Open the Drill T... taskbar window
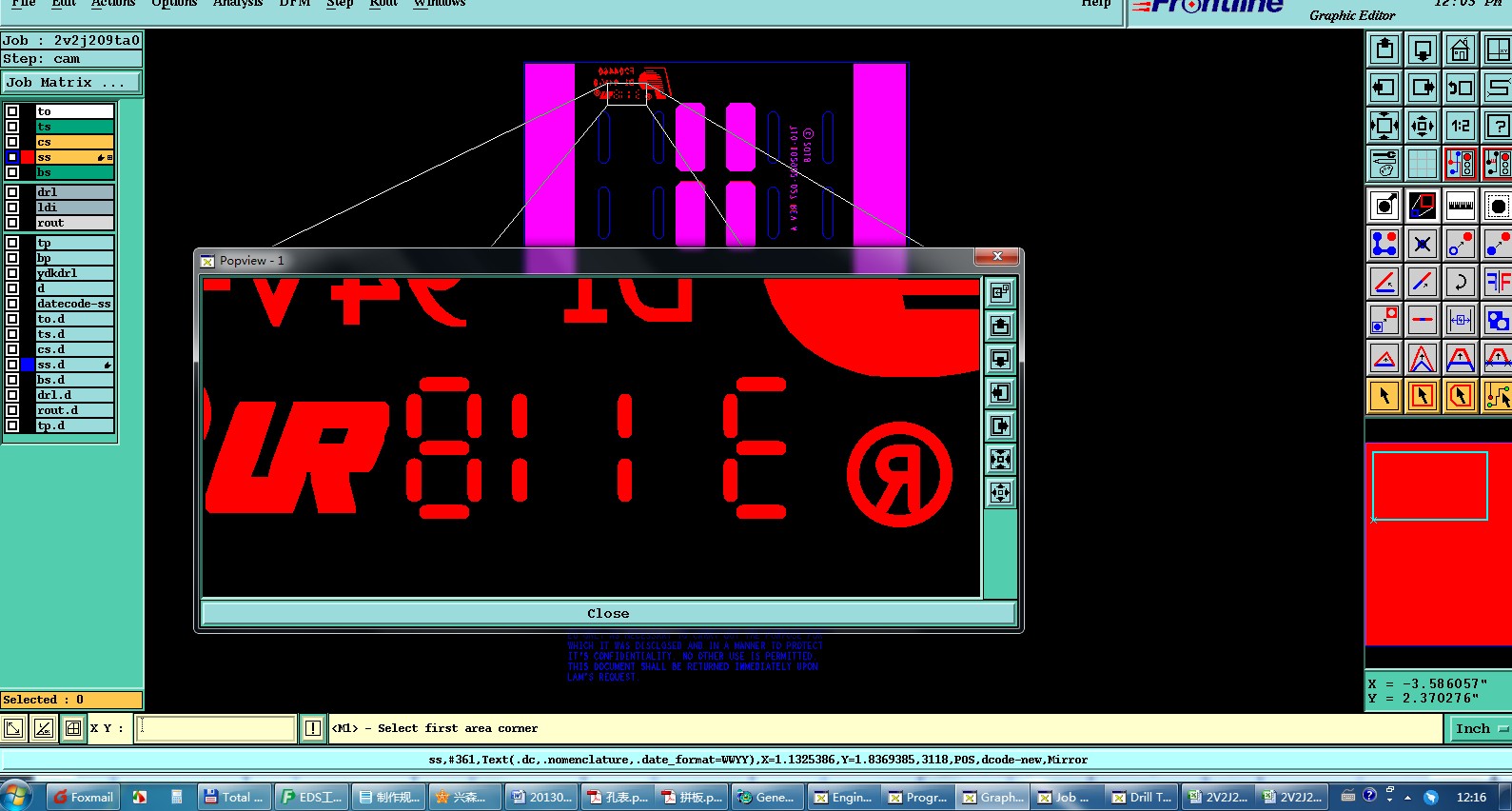The height and width of the screenshot is (811, 1512). point(1142,797)
